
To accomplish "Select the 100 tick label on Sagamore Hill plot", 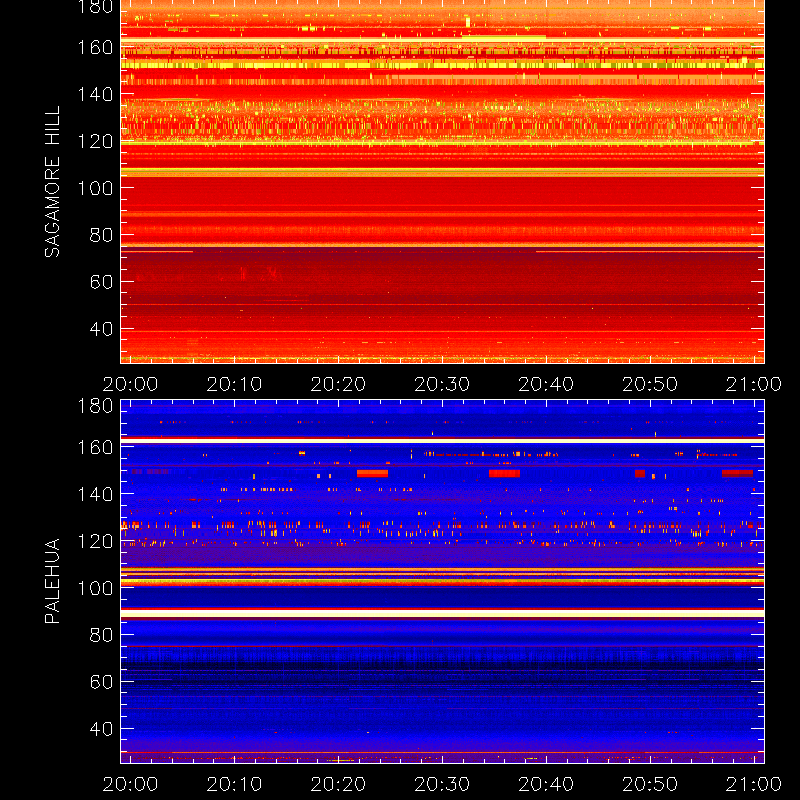I will click(95, 188).
